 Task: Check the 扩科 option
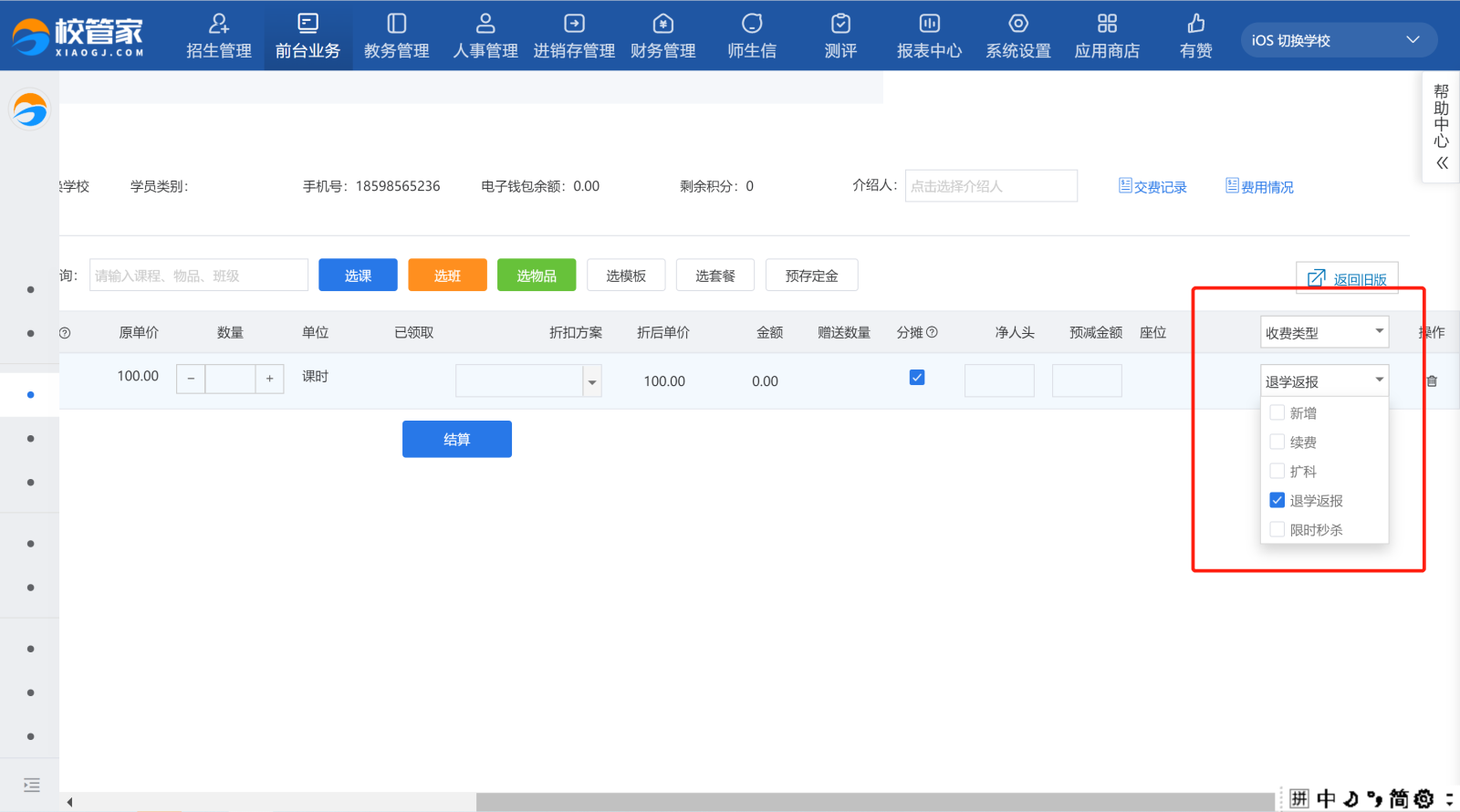click(1277, 471)
